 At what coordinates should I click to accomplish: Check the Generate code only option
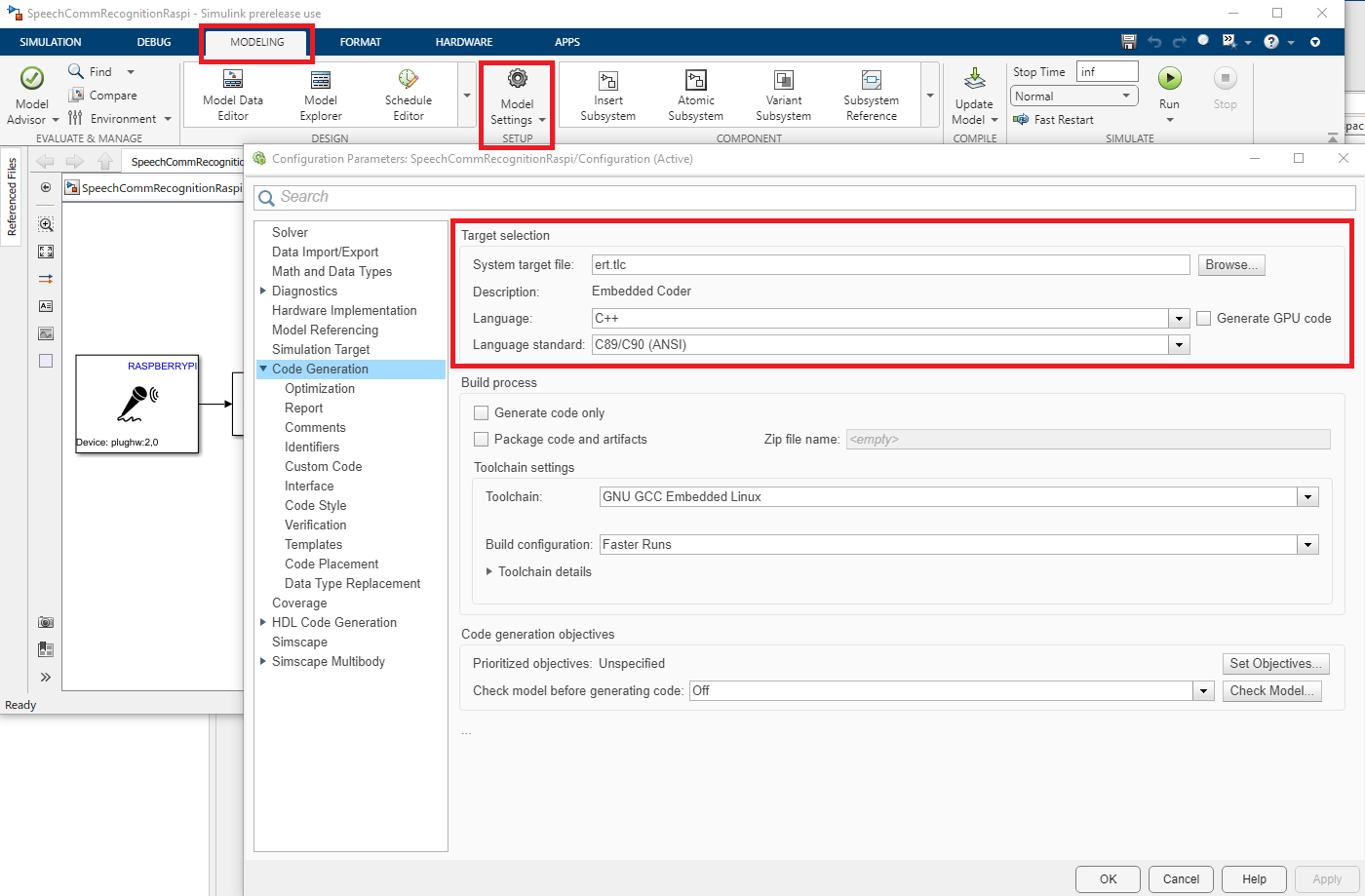(x=481, y=413)
